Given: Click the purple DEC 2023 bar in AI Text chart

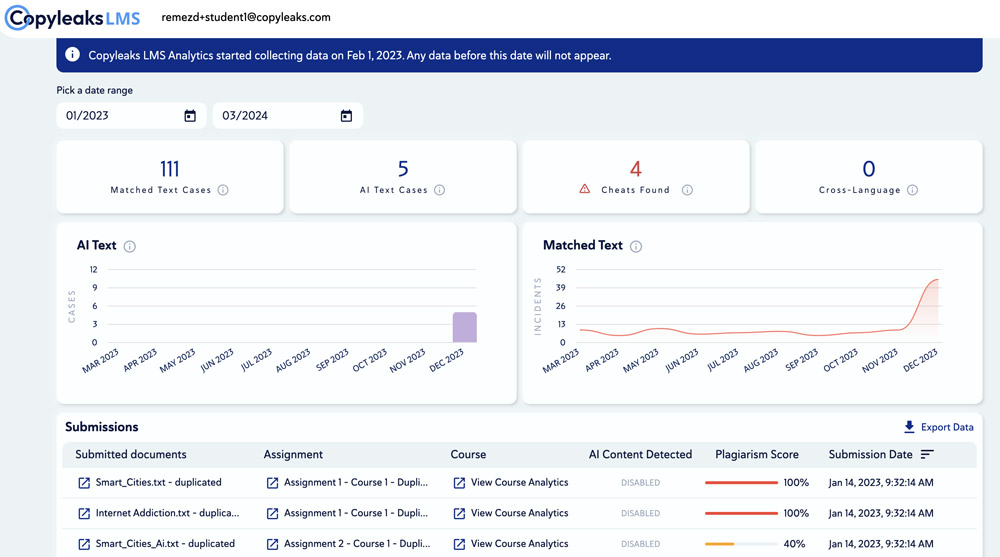Looking at the screenshot, I should (465, 327).
